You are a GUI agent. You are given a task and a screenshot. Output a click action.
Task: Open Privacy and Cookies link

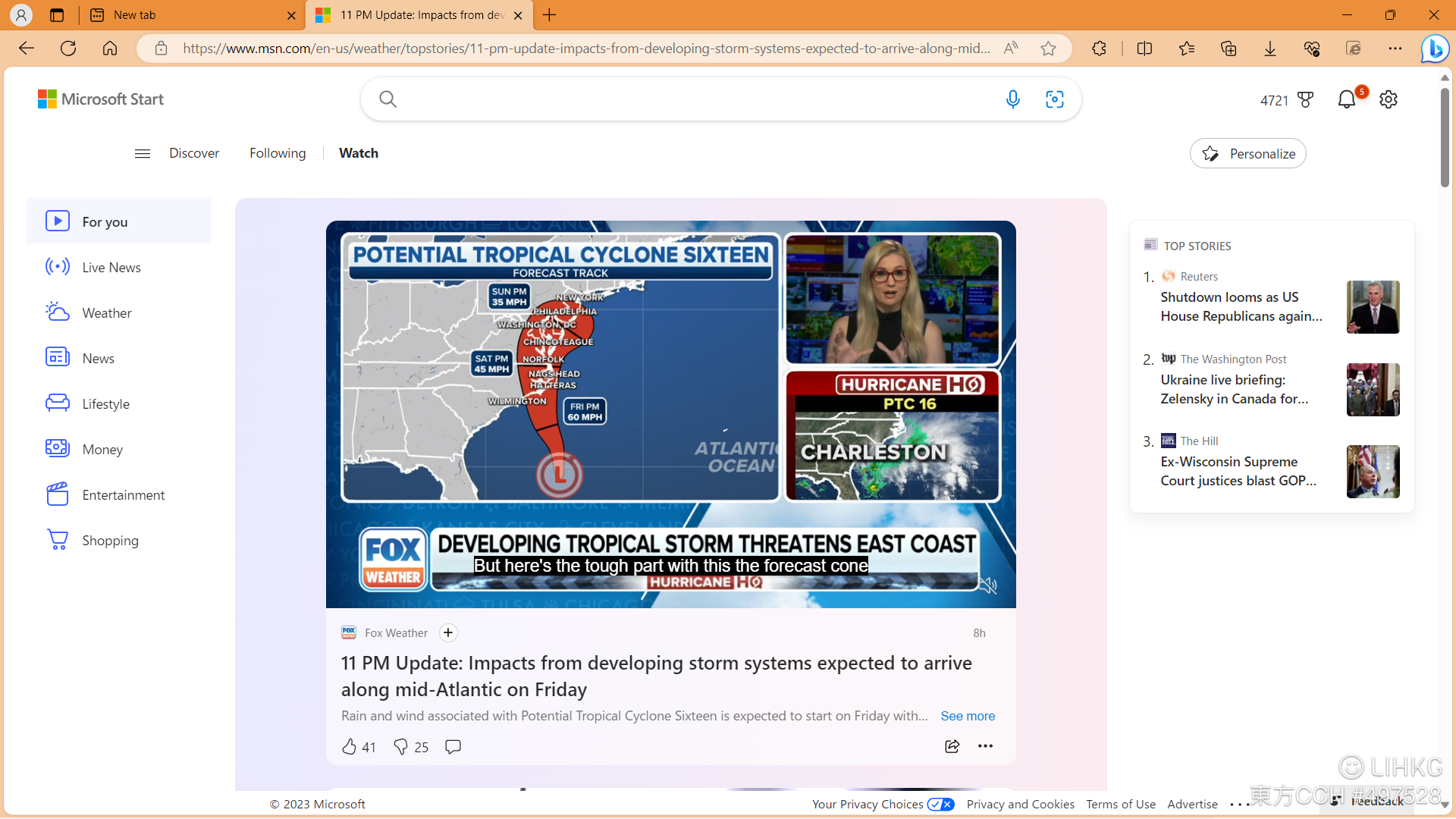click(1020, 804)
